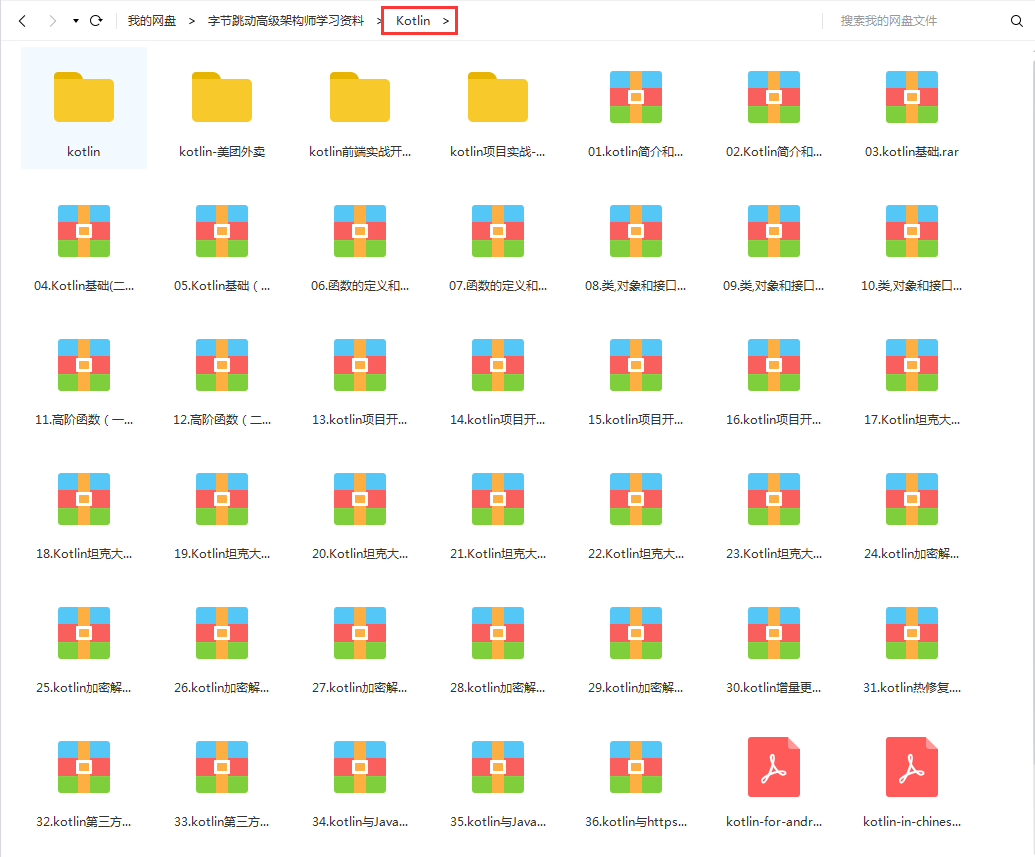Go forward with the right arrow button
Image resolution: width=1035 pixels, height=857 pixels.
click(52, 21)
